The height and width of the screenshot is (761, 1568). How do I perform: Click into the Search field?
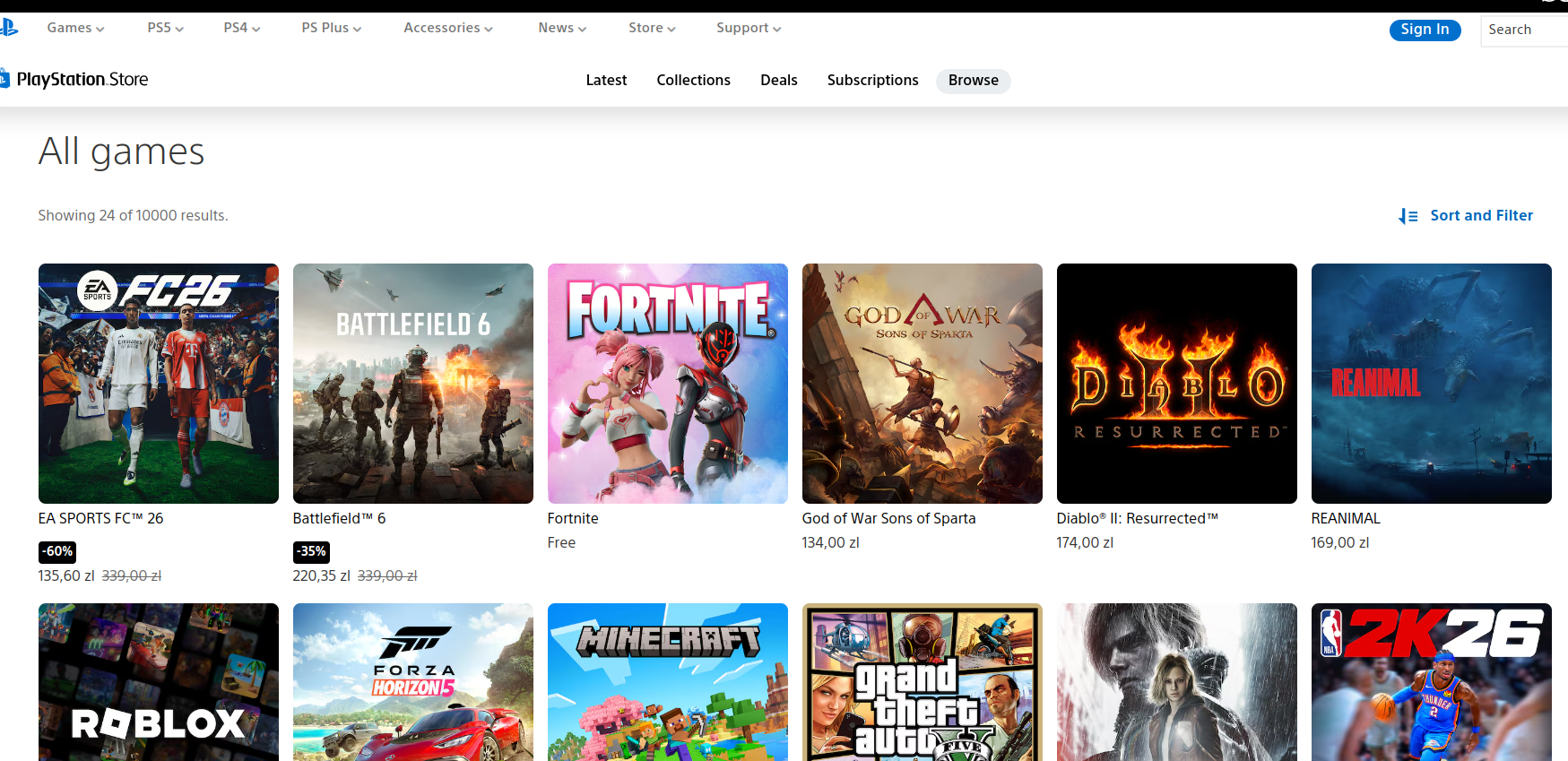pos(1524,30)
